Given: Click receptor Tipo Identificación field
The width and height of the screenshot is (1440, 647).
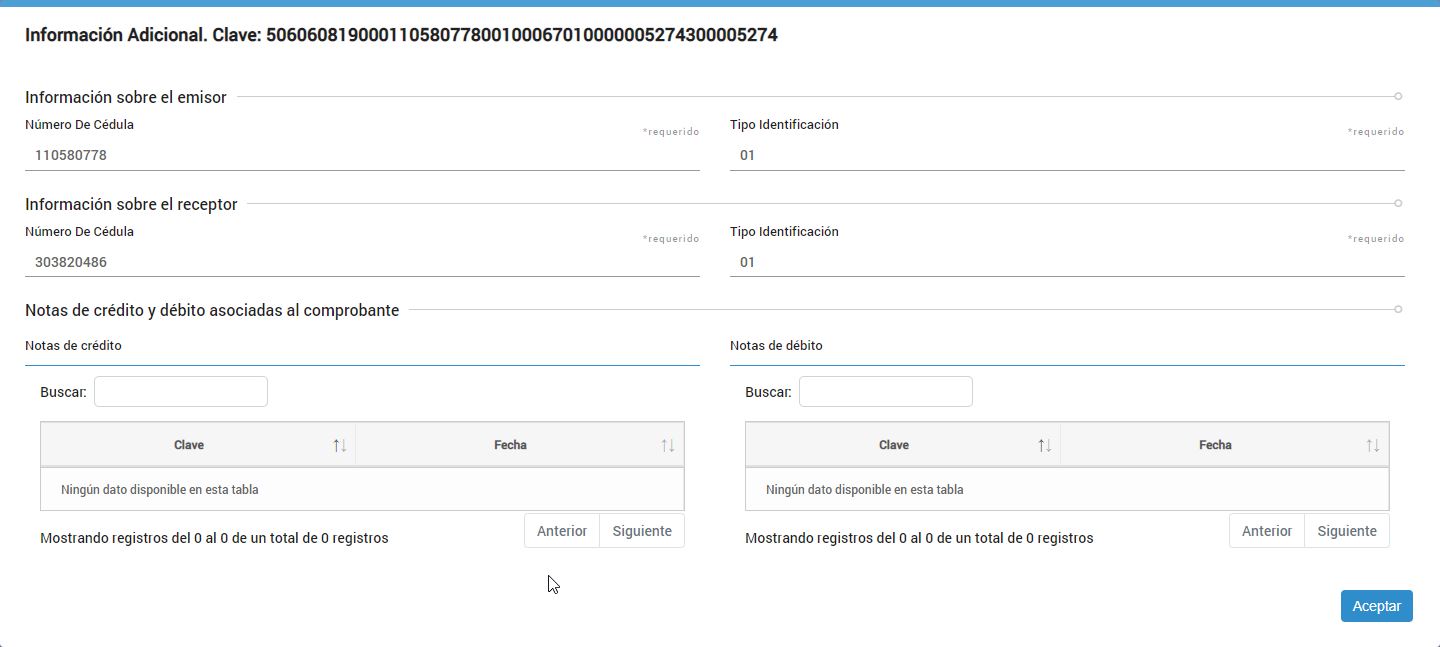Looking at the screenshot, I should 1067,262.
